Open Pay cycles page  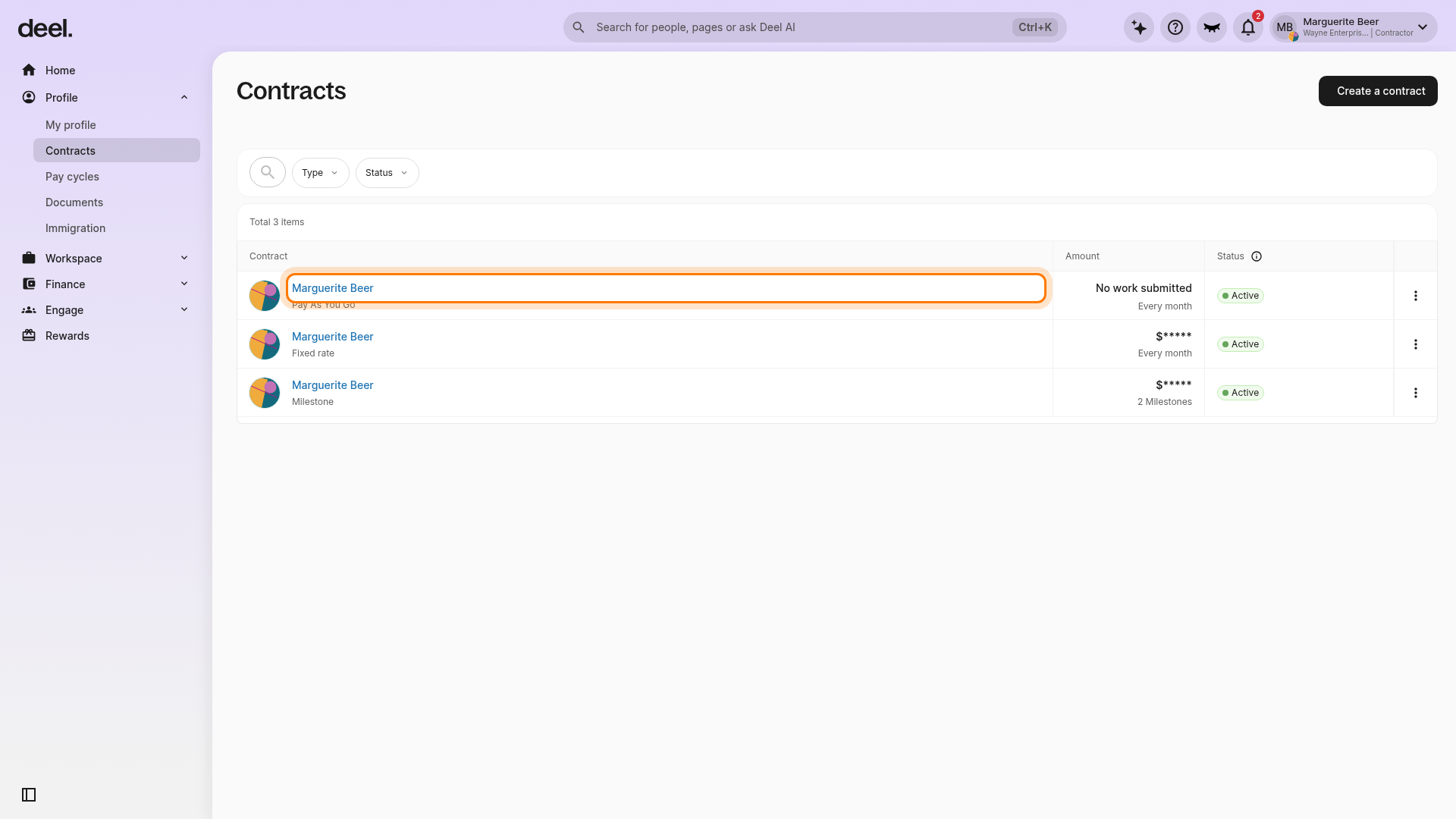(72, 177)
